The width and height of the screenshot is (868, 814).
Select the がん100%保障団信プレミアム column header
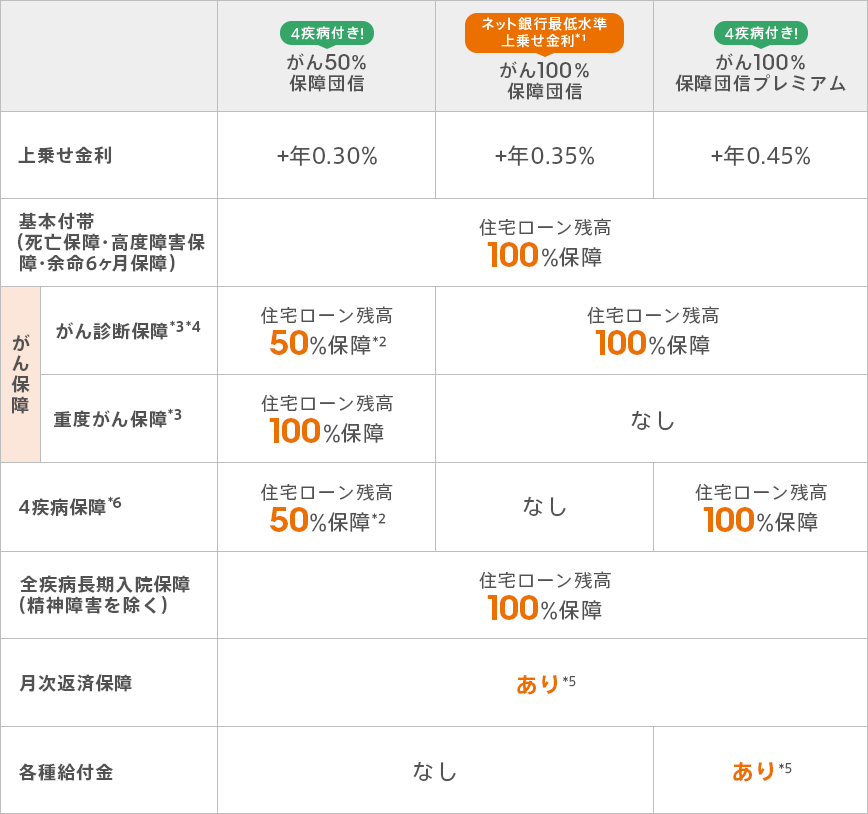(761, 73)
